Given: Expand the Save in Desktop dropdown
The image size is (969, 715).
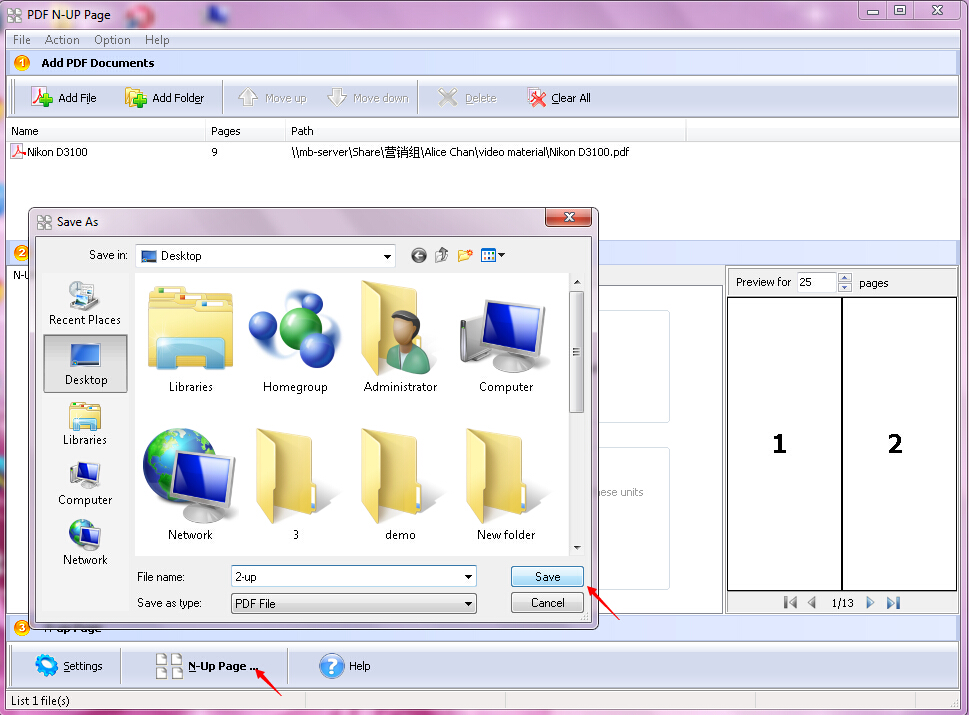Looking at the screenshot, I should [x=387, y=256].
